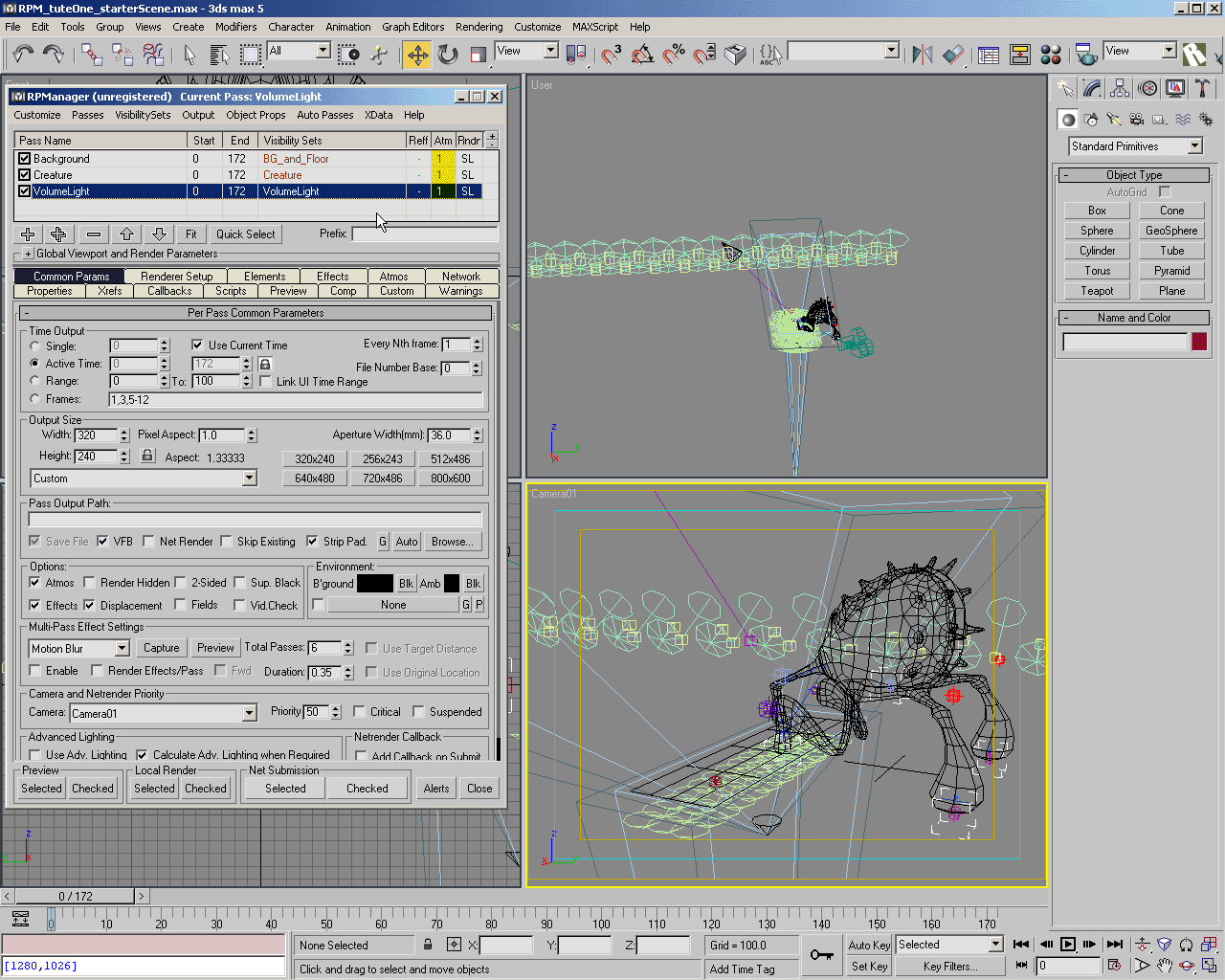This screenshot has width=1225, height=980.
Task: Enable the Link UI Time Range checkbox
Action: (x=265, y=382)
